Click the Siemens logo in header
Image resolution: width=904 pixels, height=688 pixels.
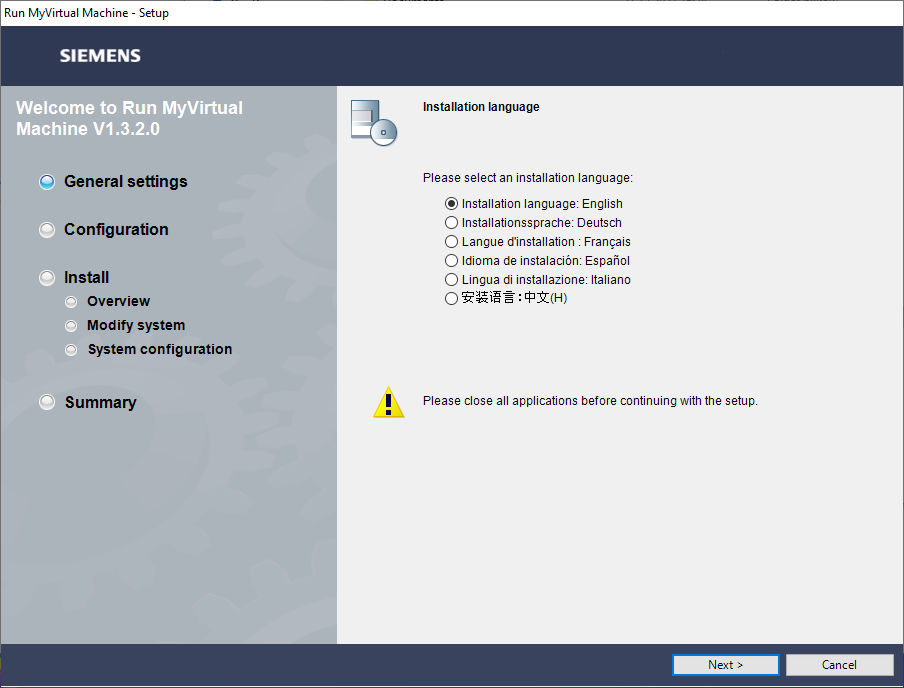[100, 56]
